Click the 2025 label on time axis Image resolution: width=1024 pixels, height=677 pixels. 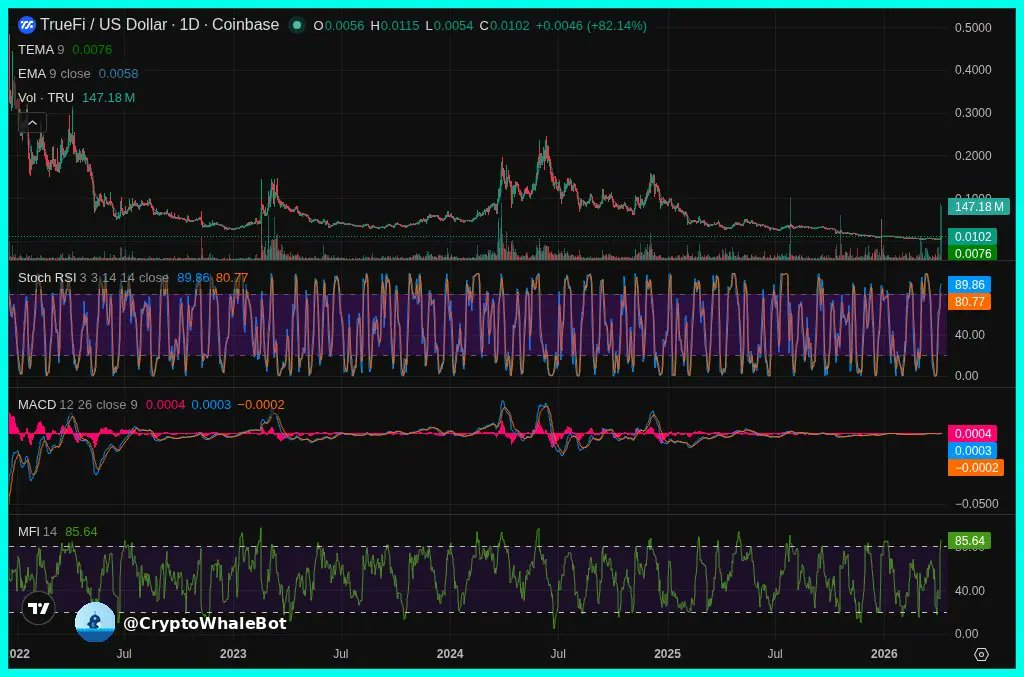click(x=667, y=654)
